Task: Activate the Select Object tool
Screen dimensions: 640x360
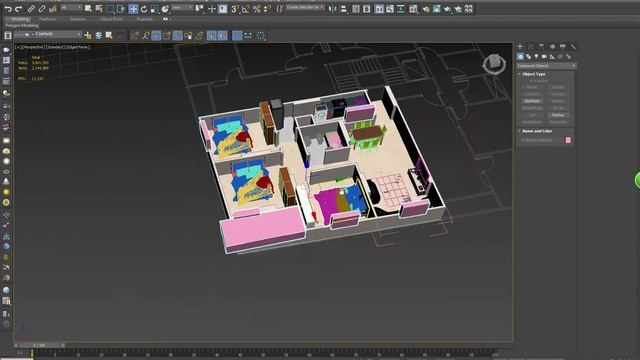Action: coord(88,9)
